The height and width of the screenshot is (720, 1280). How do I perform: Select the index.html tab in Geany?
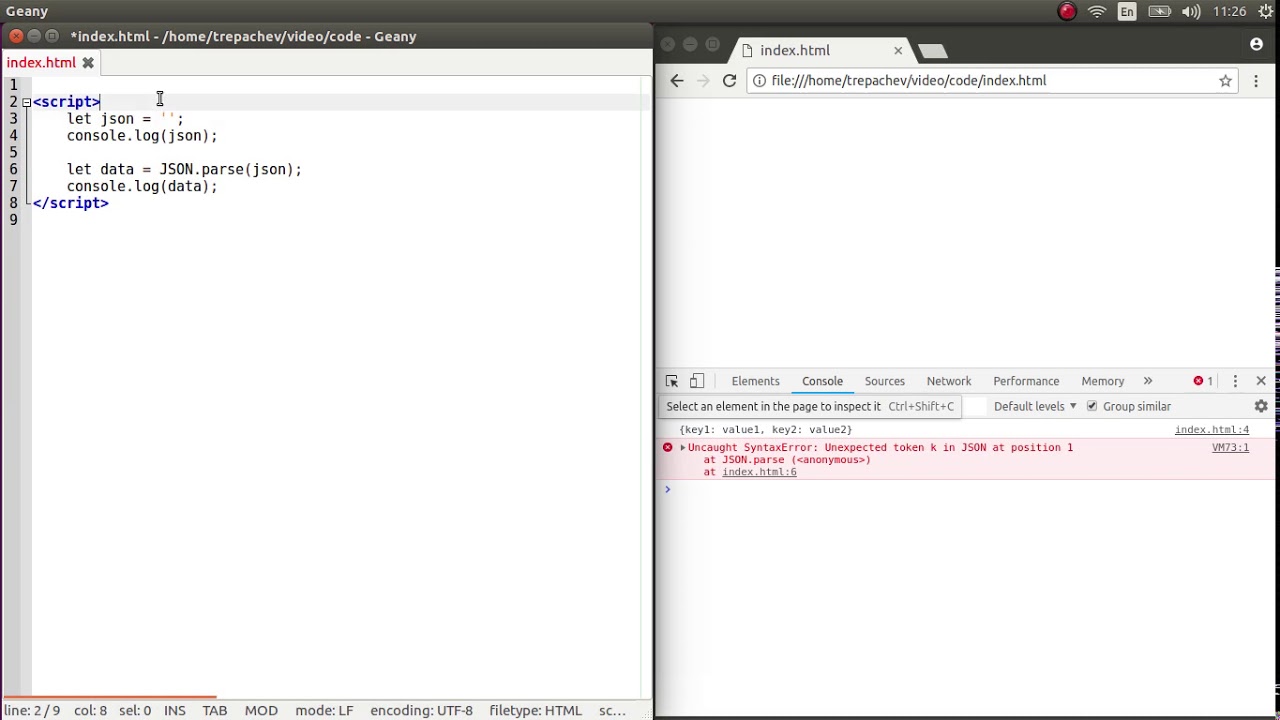click(41, 63)
